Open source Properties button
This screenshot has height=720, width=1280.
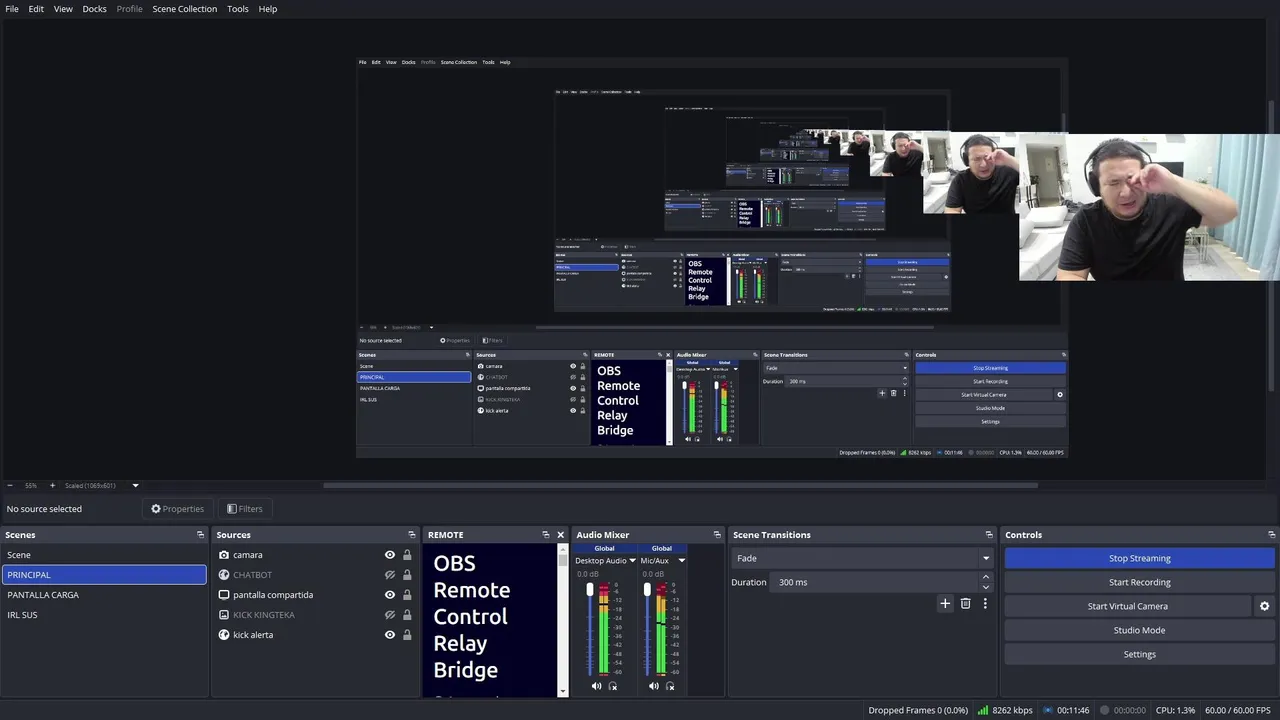177,509
